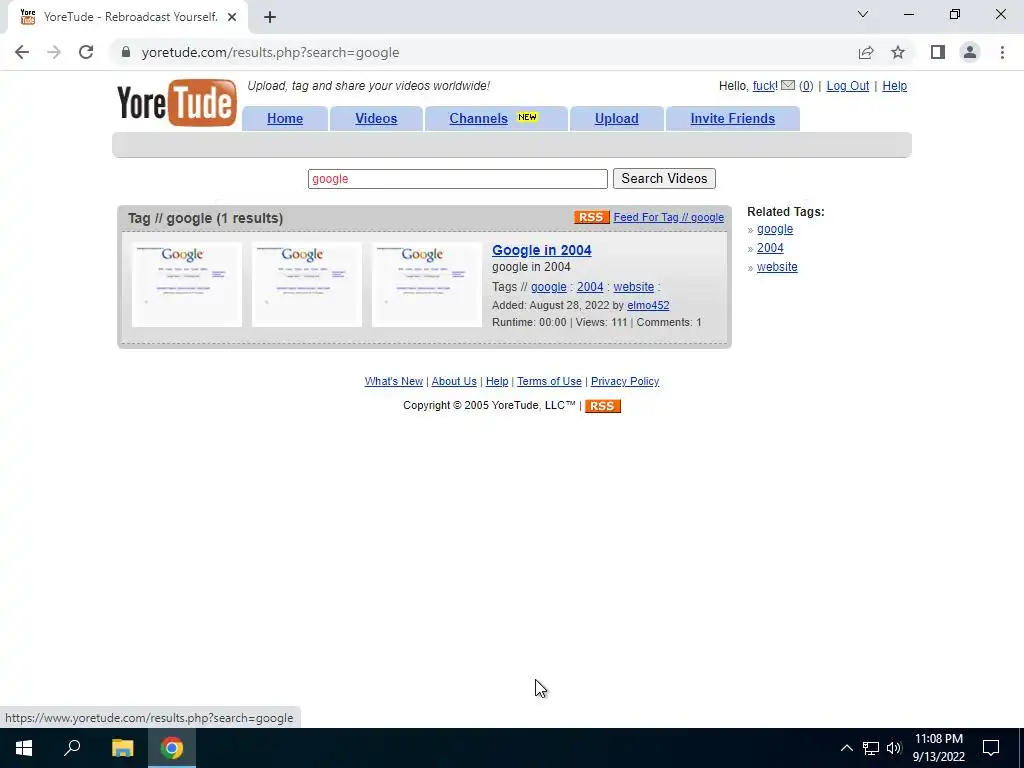Click the browser address bar URL
Screen dimensions: 1024x768
coord(270,52)
